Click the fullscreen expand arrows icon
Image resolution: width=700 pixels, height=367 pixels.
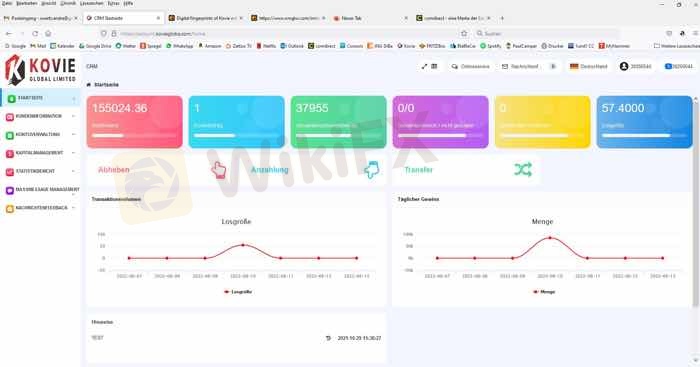pyautogui.click(x=424, y=66)
